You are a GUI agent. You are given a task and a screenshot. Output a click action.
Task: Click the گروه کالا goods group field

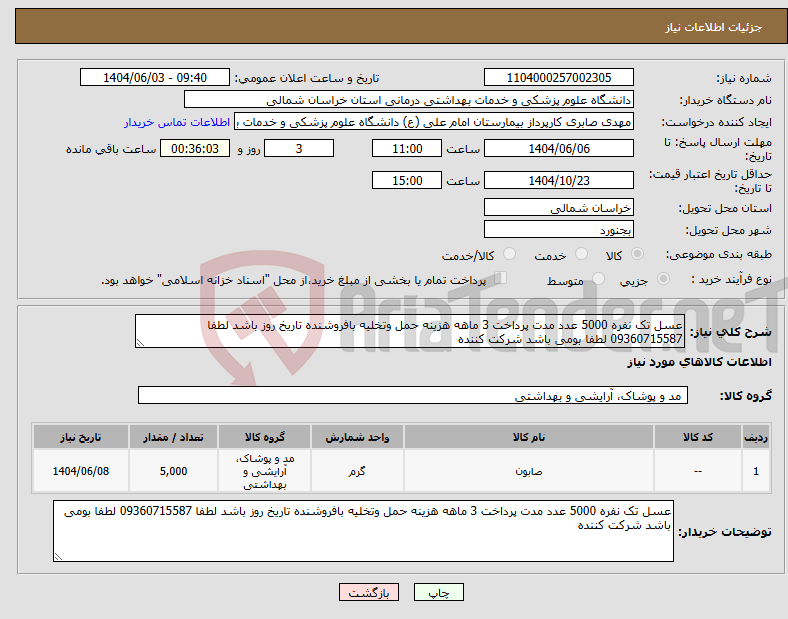tap(413, 395)
